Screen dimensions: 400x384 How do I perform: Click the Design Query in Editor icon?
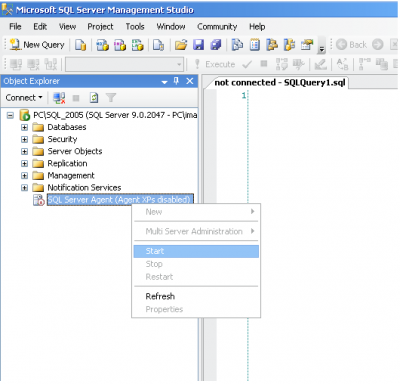(x=320, y=64)
